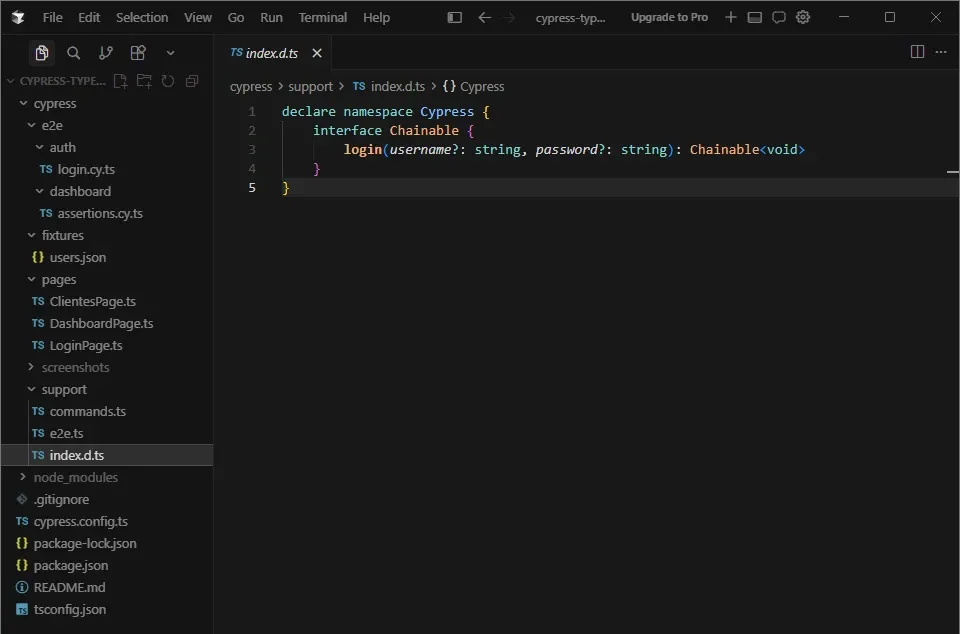This screenshot has width=960, height=634.
Task: Navigate back with the left arrow
Action: [x=484, y=18]
